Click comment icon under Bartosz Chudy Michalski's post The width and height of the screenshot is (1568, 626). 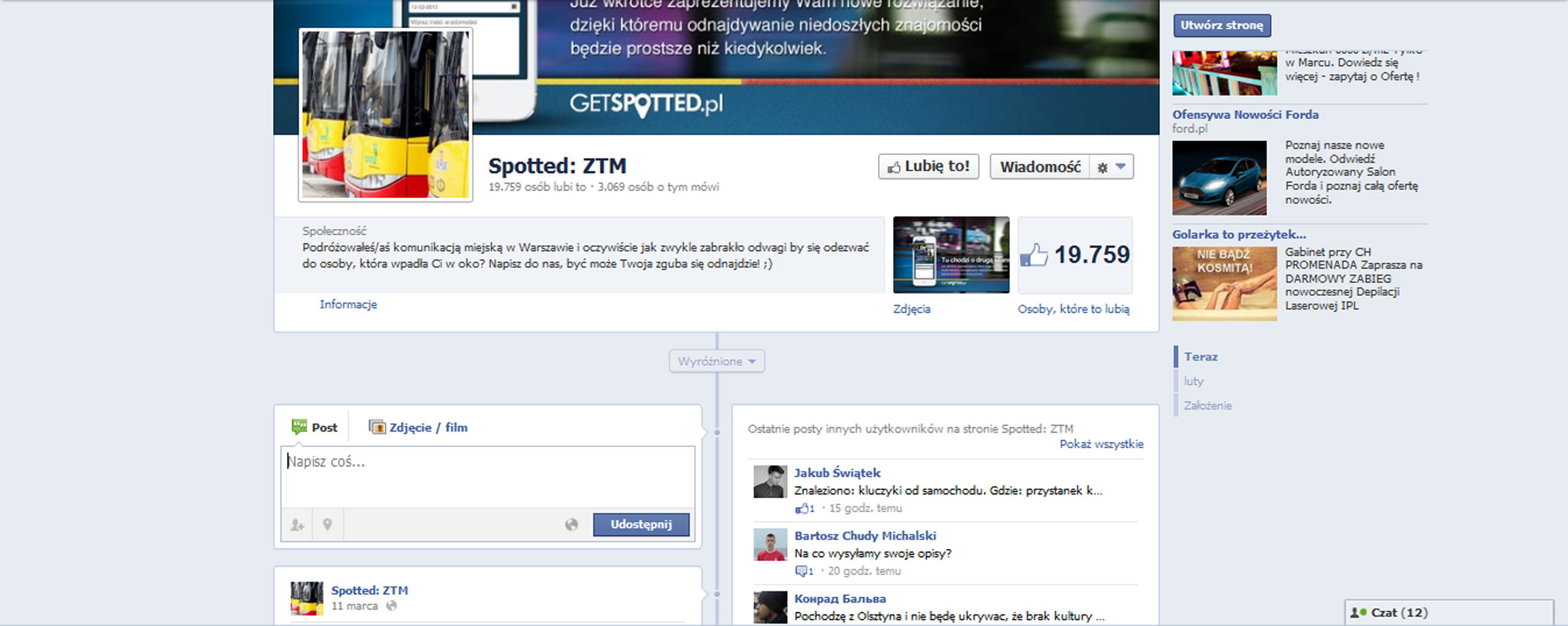801,572
